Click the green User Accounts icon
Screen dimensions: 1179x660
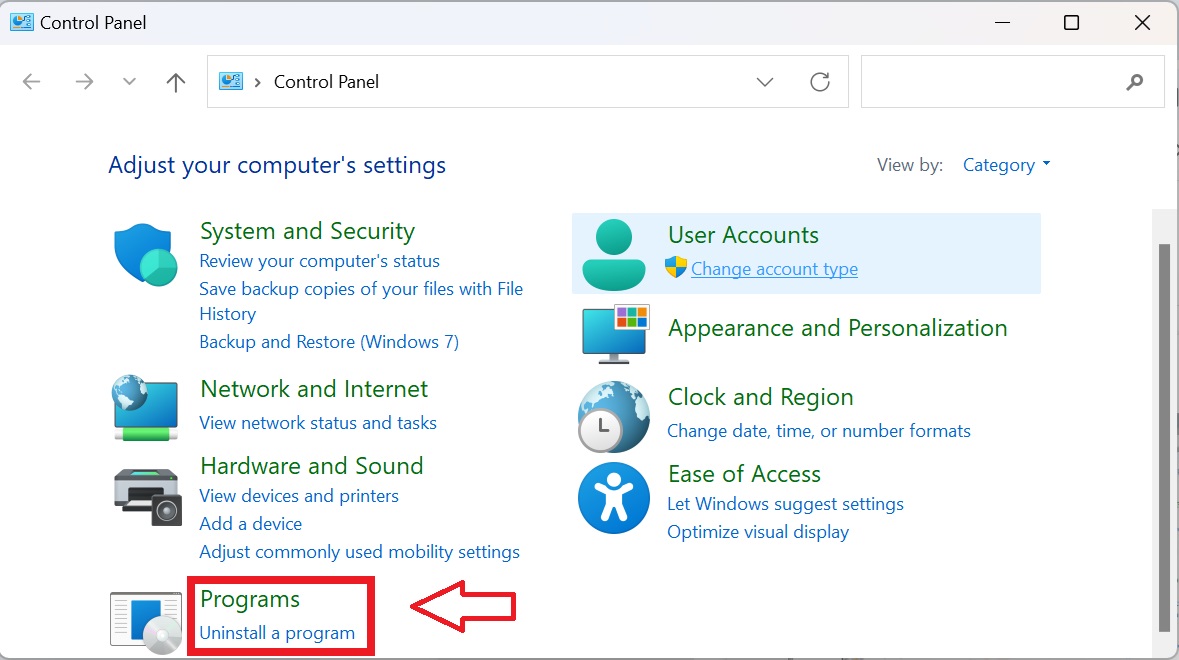(613, 252)
